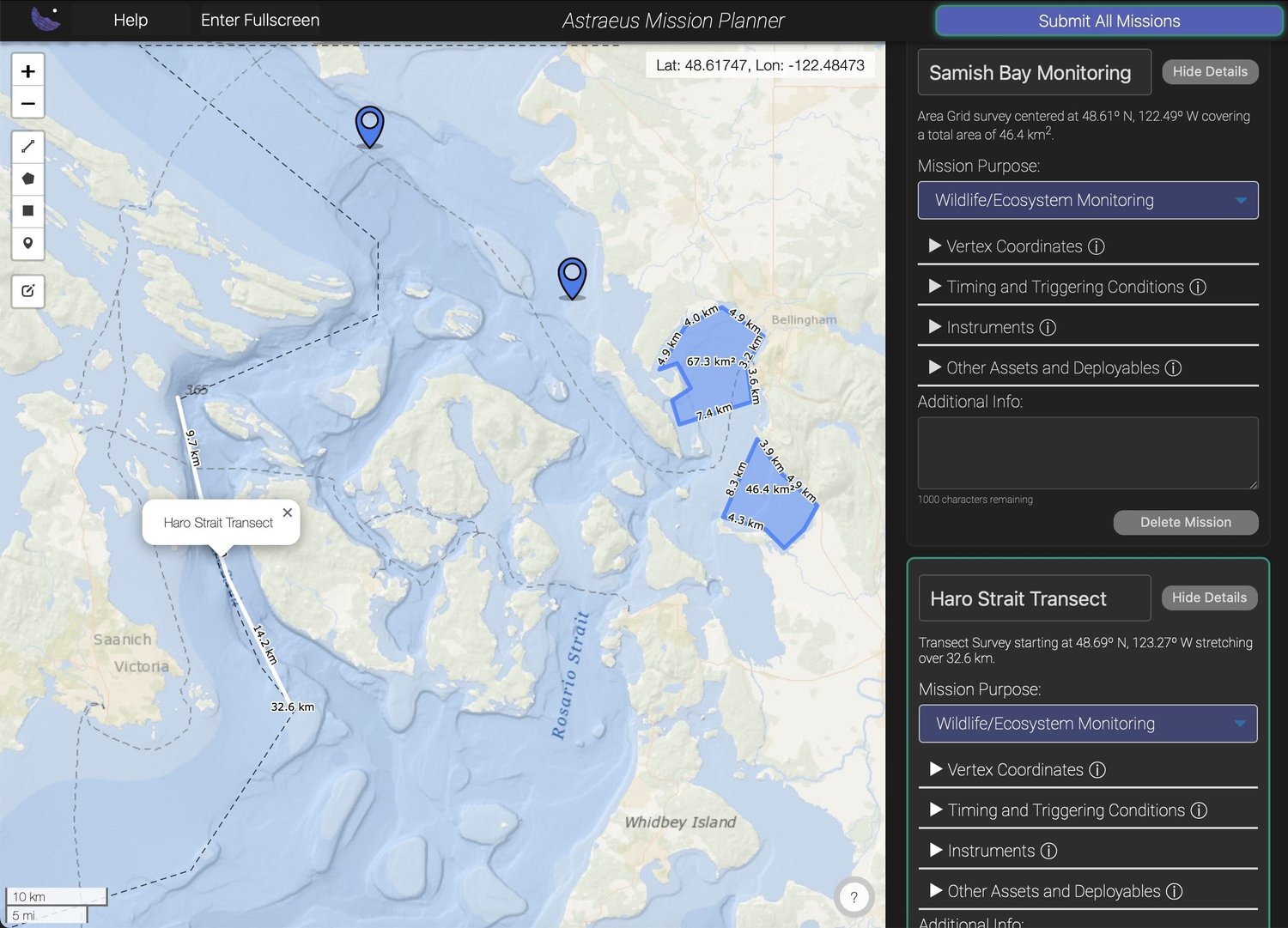This screenshot has width=1288, height=928.
Task: Zoom in on the map
Action: click(x=27, y=70)
